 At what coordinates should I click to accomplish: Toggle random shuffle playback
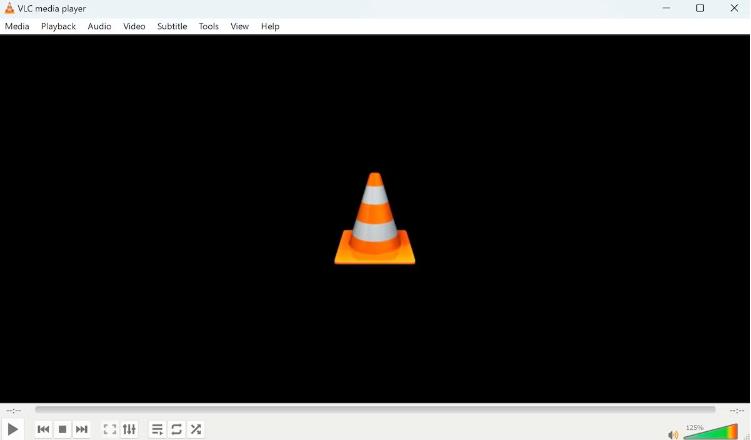[x=195, y=429]
